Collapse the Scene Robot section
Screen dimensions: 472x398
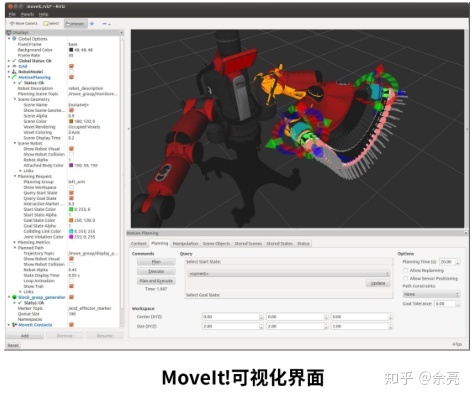(15, 143)
